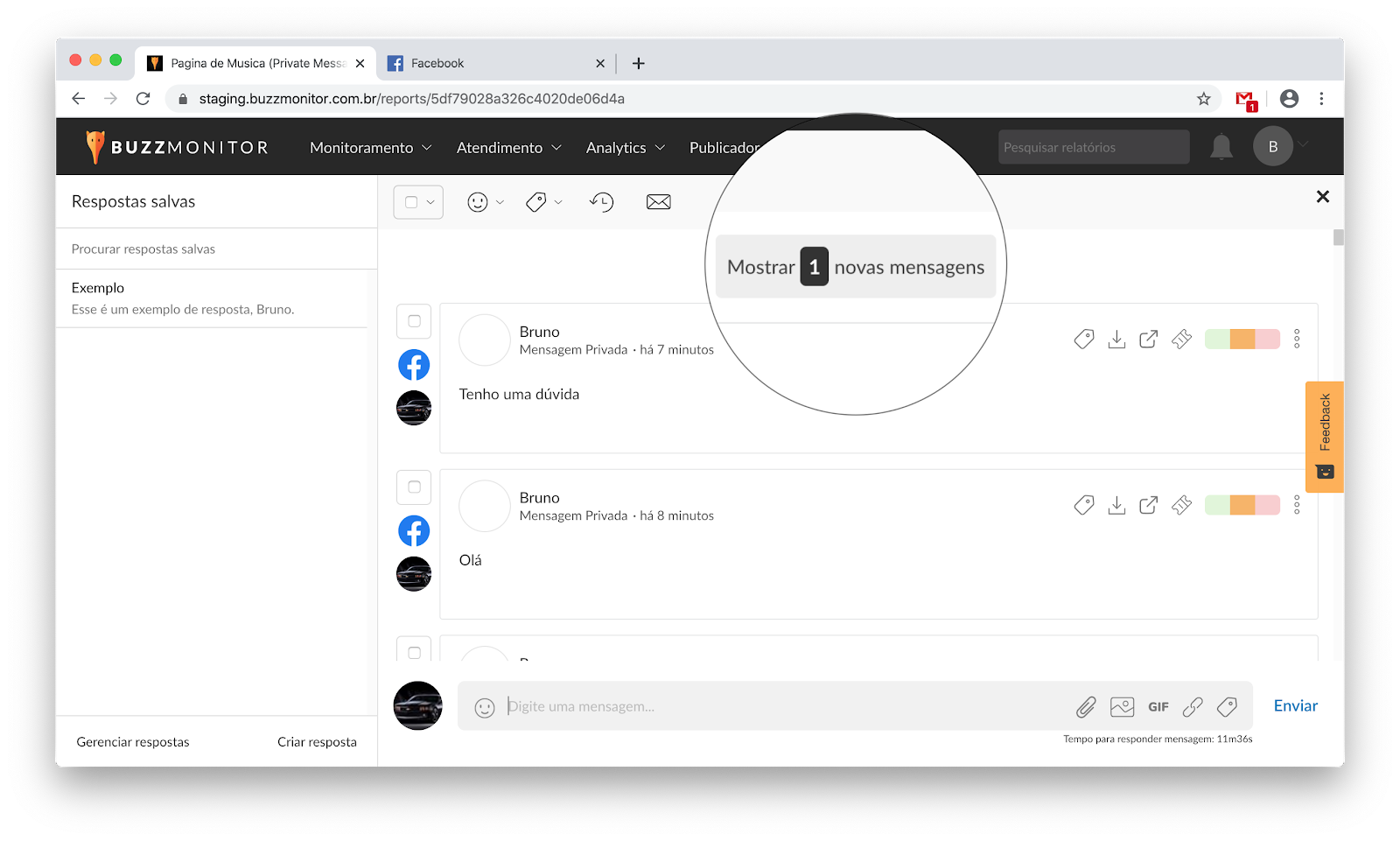Expand the Monitoramento dropdown menu

pyautogui.click(x=370, y=148)
